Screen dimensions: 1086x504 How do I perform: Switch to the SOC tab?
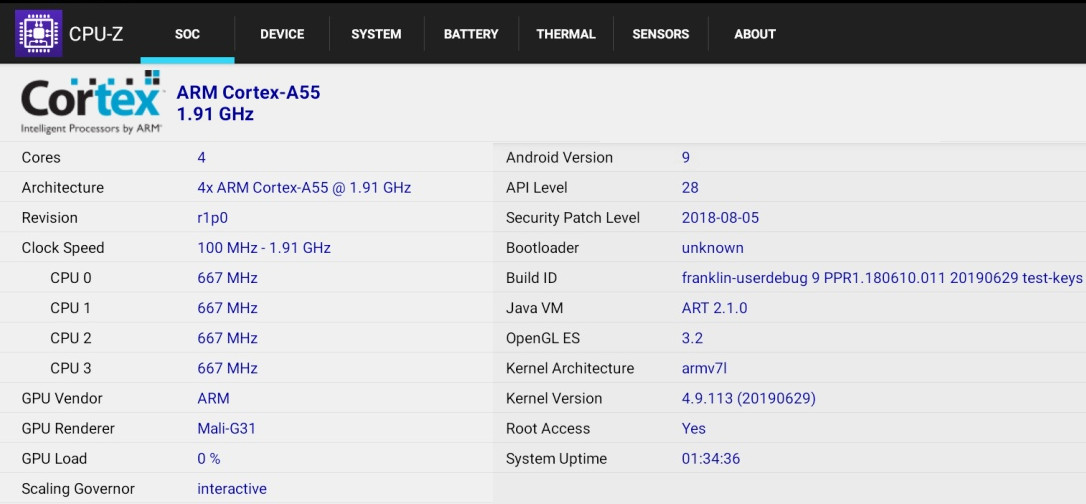pyautogui.click(x=187, y=34)
